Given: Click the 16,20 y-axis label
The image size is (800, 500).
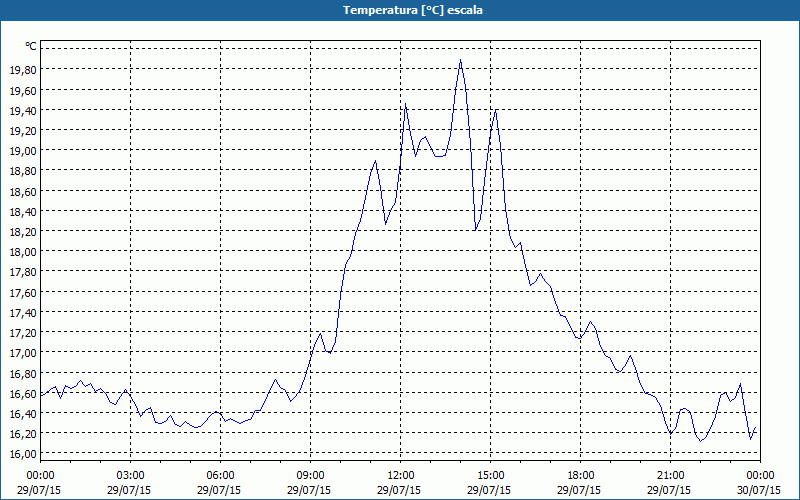Looking at the screenshot, I should coord(23,434).
